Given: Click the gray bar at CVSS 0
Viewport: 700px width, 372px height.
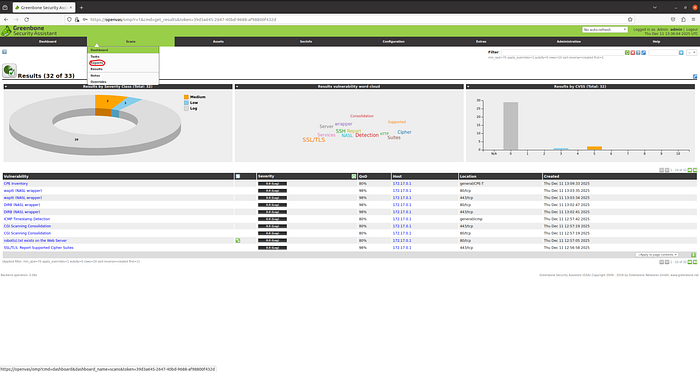Looking at the screenshot, I should click(511, 126).
